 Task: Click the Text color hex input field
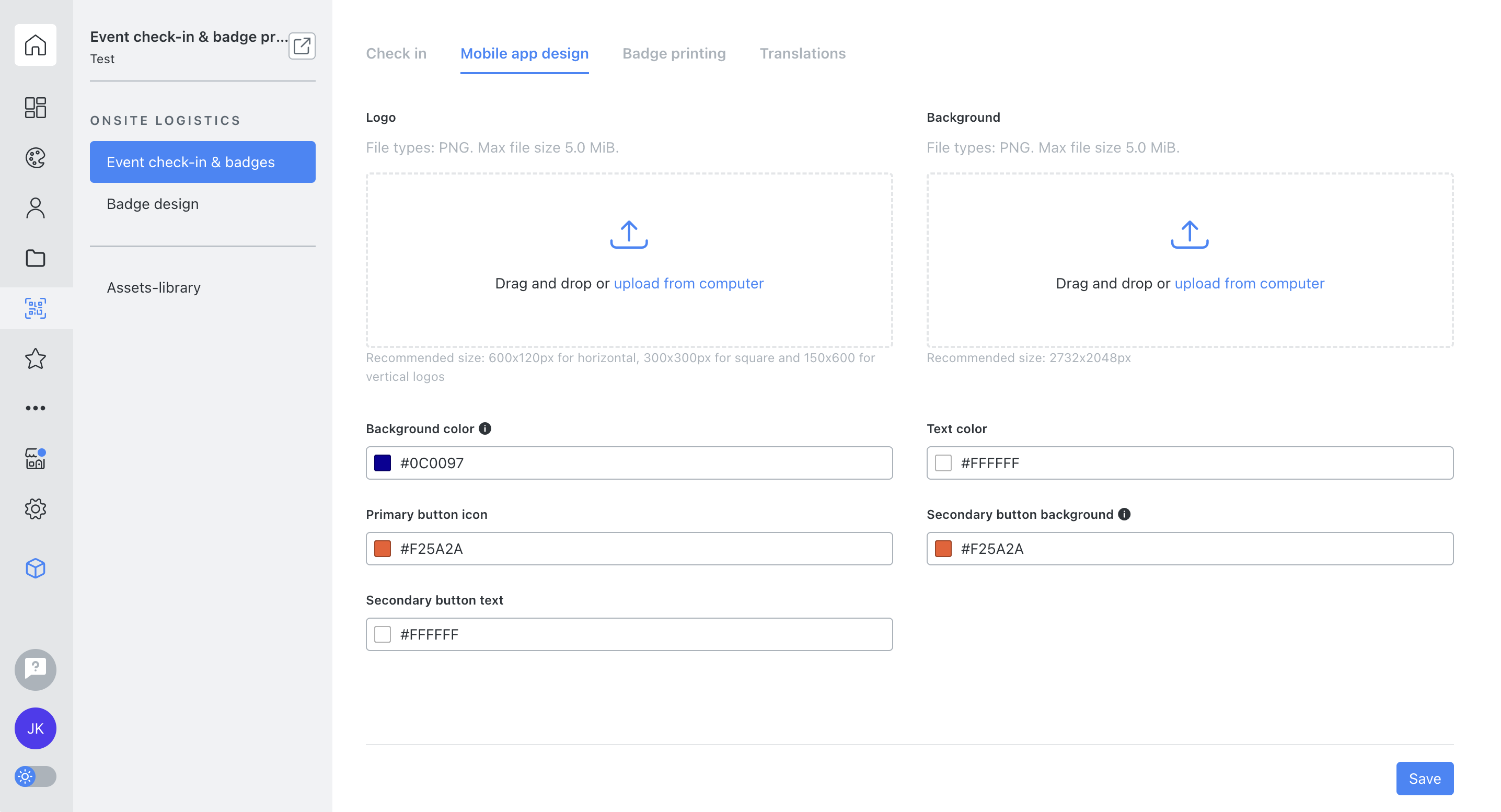pyautogui.click(x=1200, y=463)
